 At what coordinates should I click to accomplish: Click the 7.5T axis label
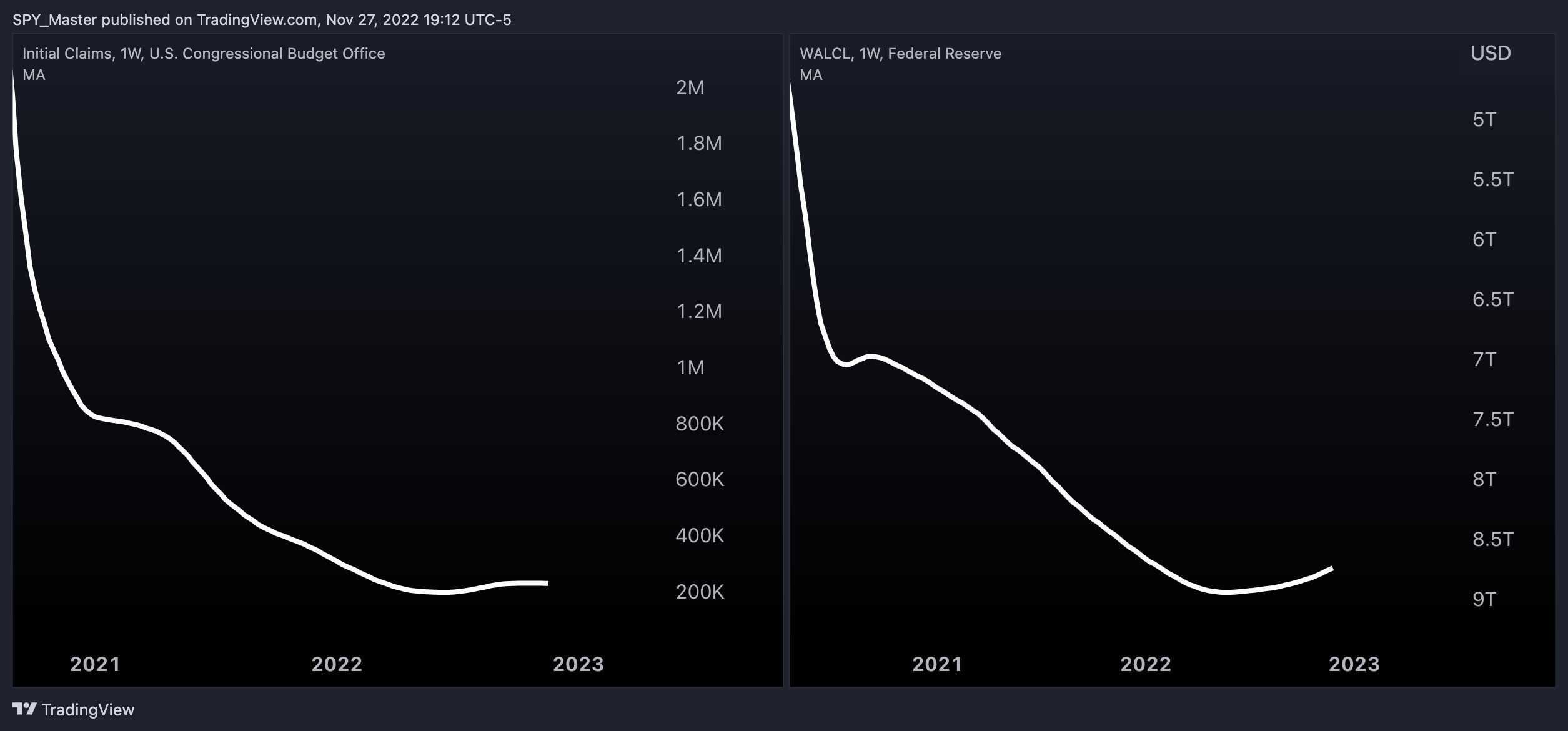(x=1493, y=419)
